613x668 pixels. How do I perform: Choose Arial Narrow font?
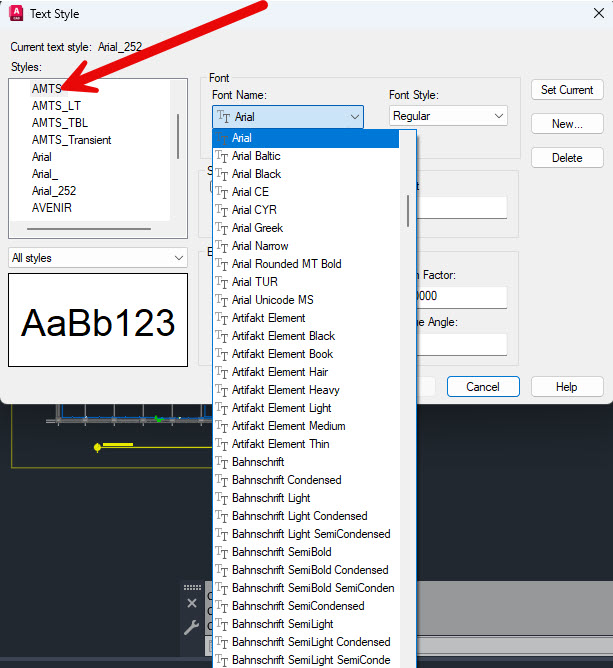(x=306, y=246)
